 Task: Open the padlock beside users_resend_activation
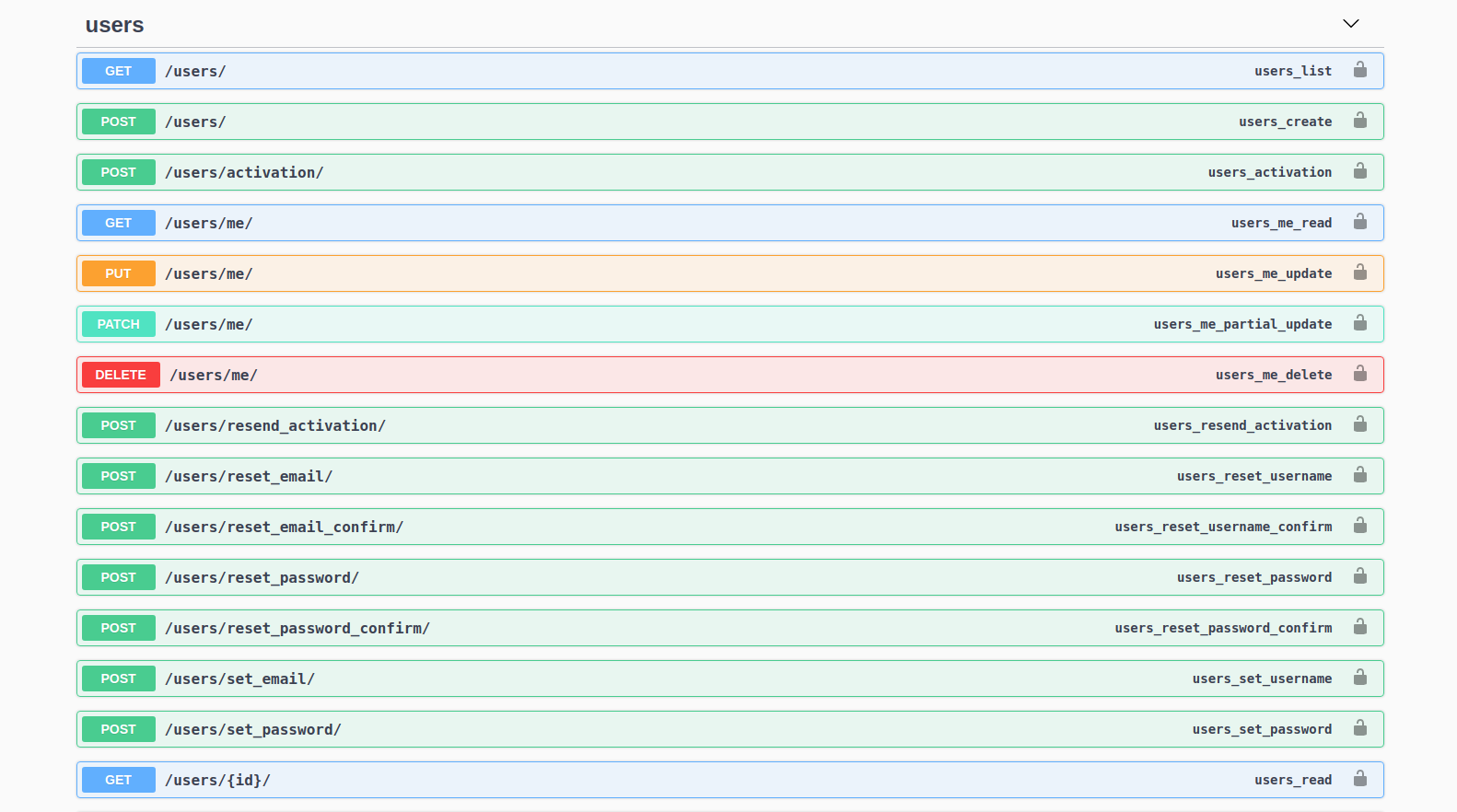click(x=1360, y=424)
